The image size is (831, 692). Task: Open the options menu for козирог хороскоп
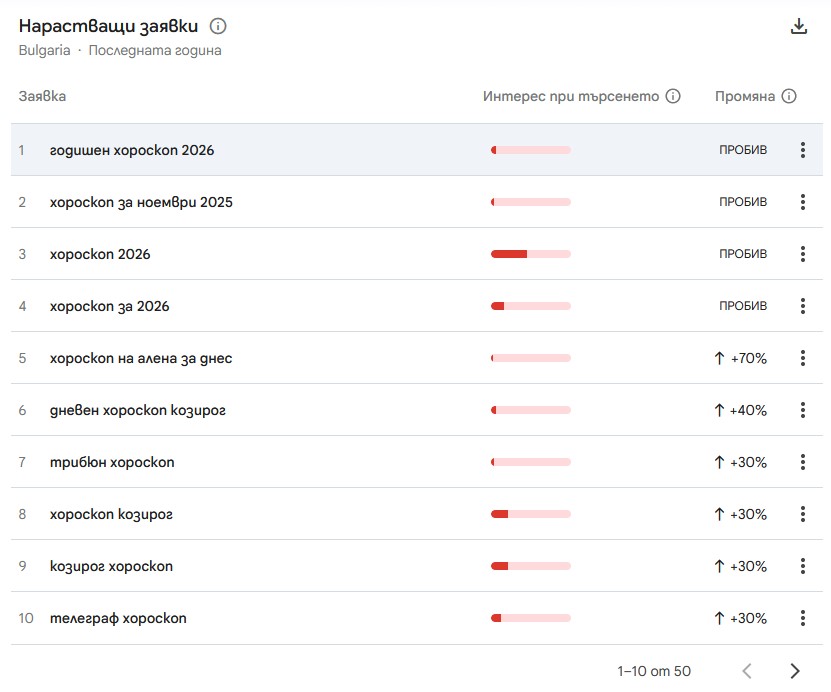[x=802, y=565]
